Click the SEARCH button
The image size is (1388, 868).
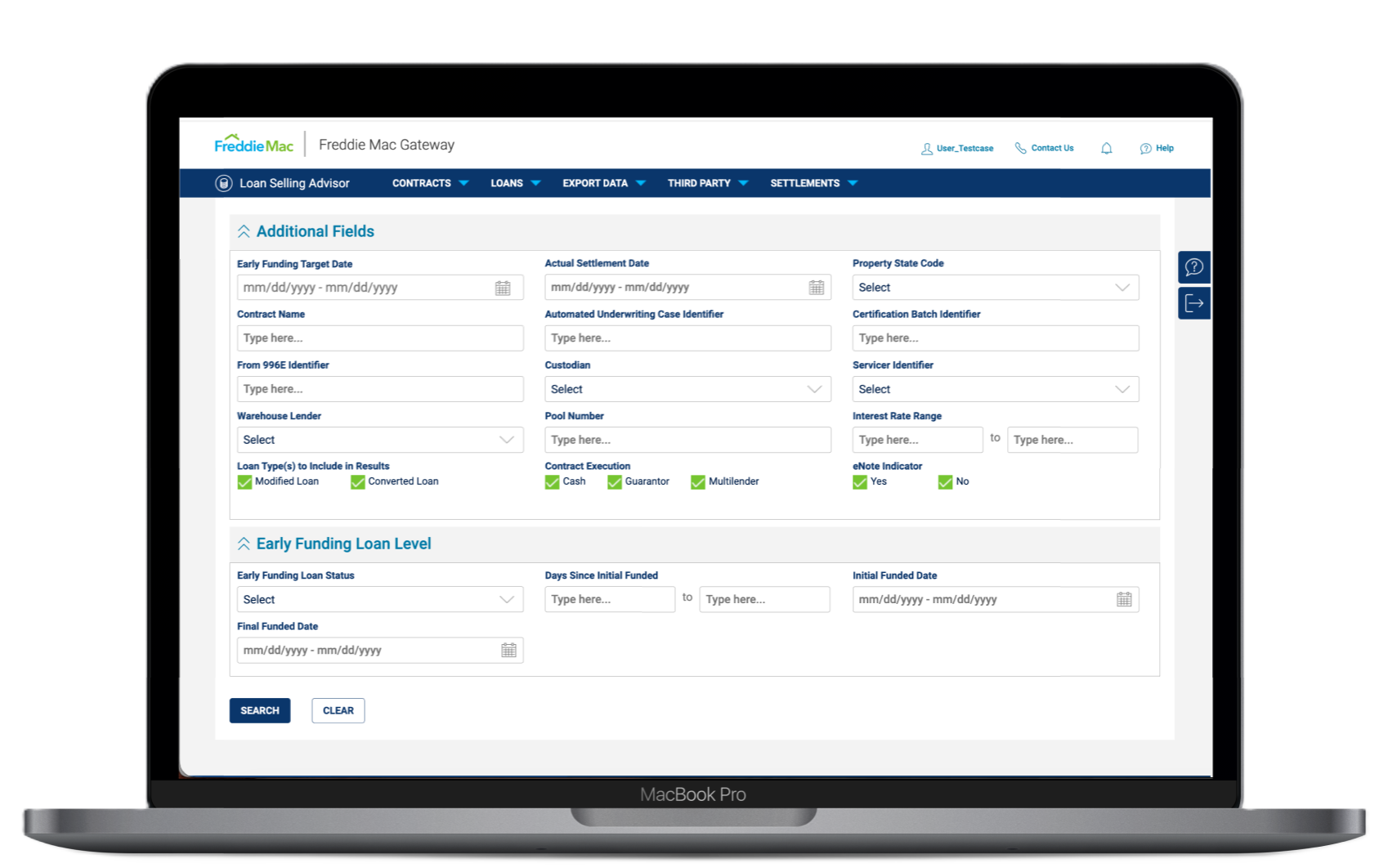260,710
